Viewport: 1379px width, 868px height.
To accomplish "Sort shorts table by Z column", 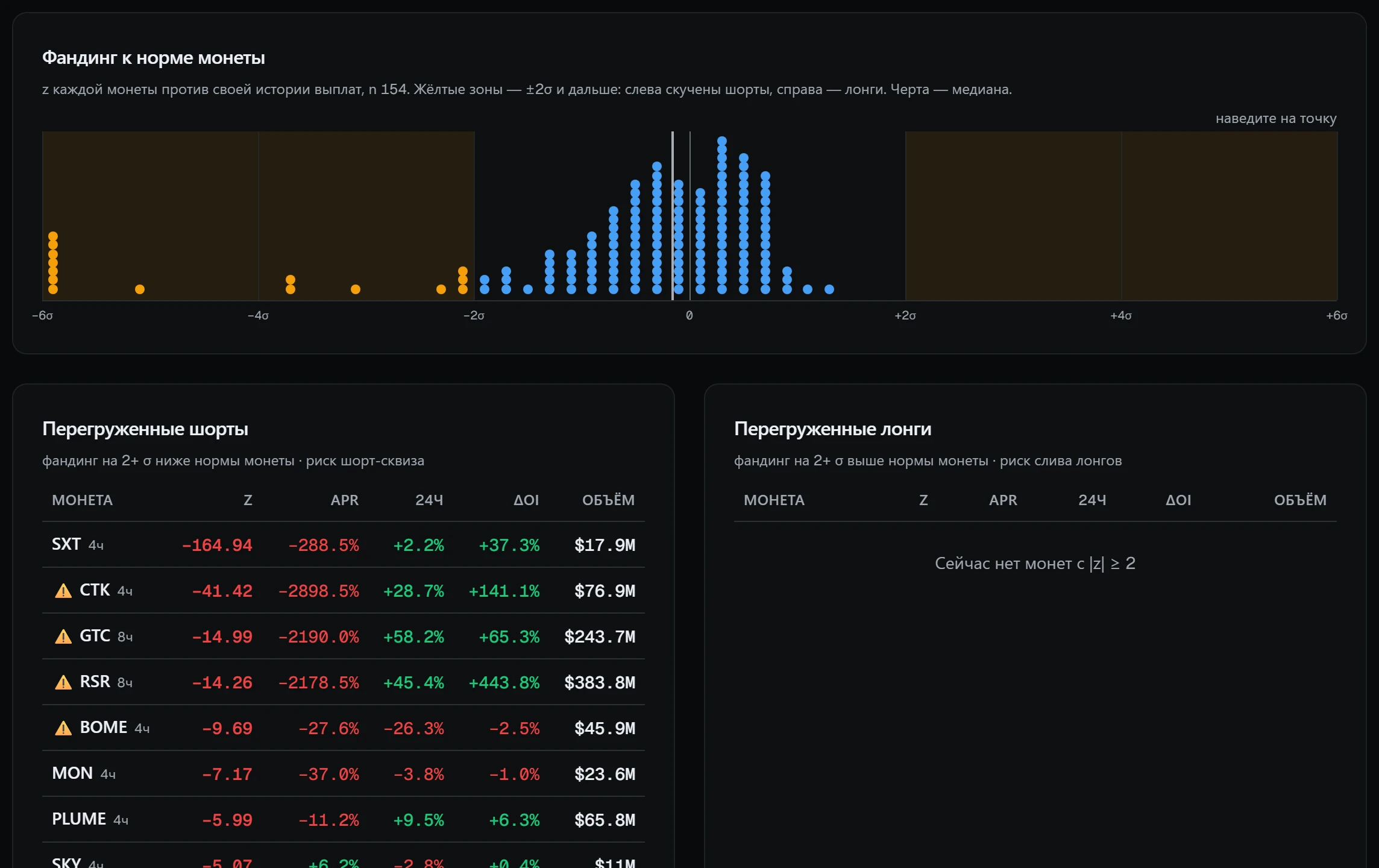I will click(x=248, y=500).
